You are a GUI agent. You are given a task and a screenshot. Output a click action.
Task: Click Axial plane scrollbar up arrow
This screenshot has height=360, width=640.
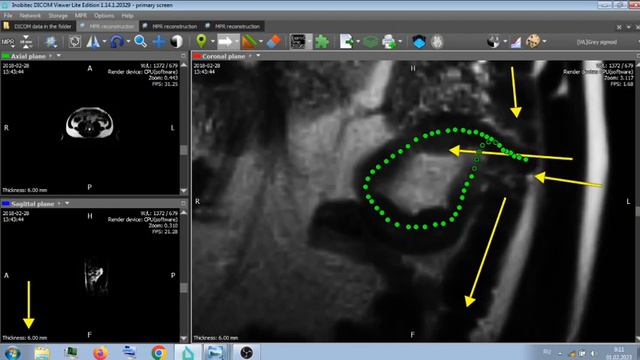pos(184,65)
